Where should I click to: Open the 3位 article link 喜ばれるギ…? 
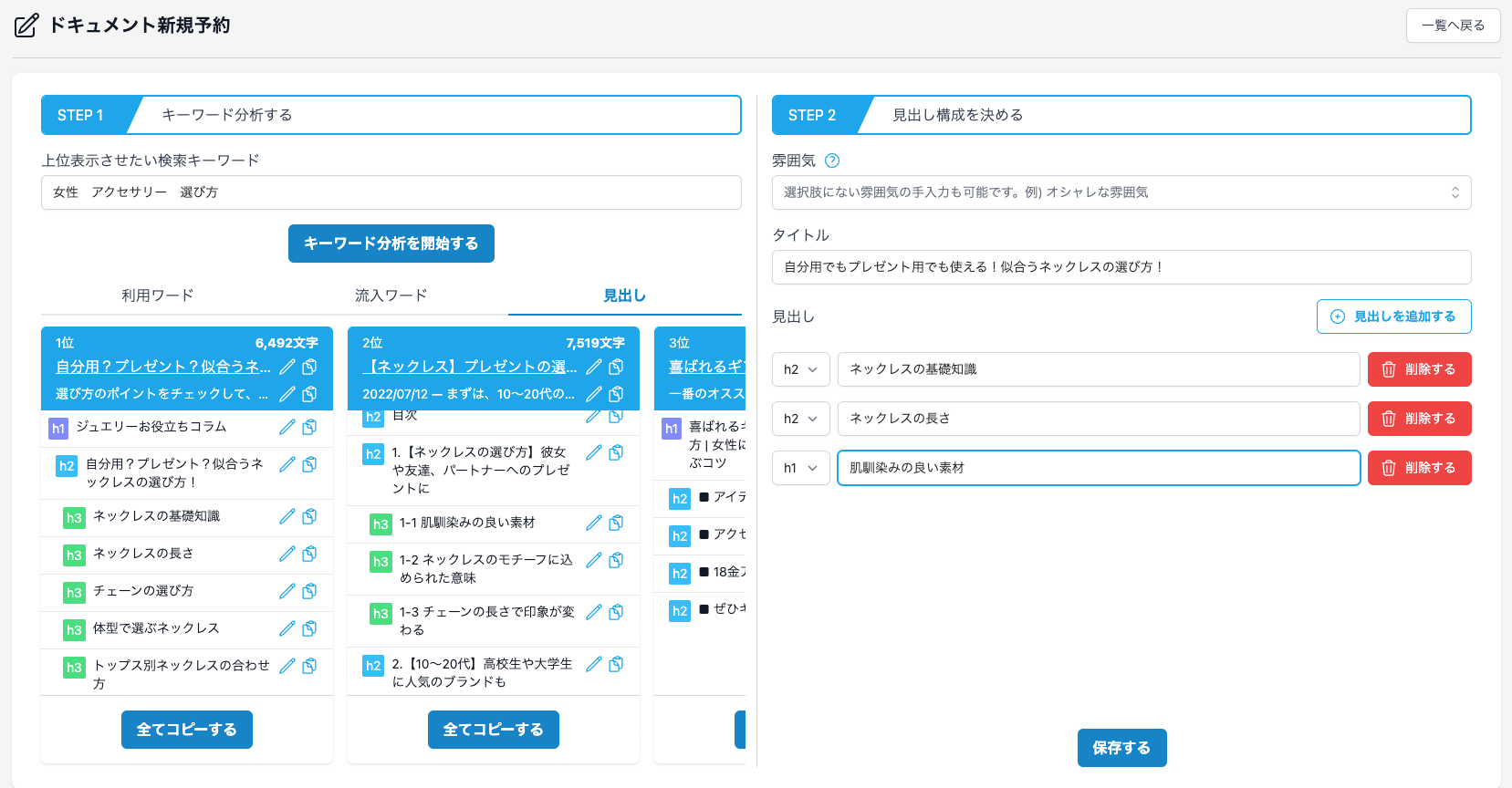(x=707, y=367)
